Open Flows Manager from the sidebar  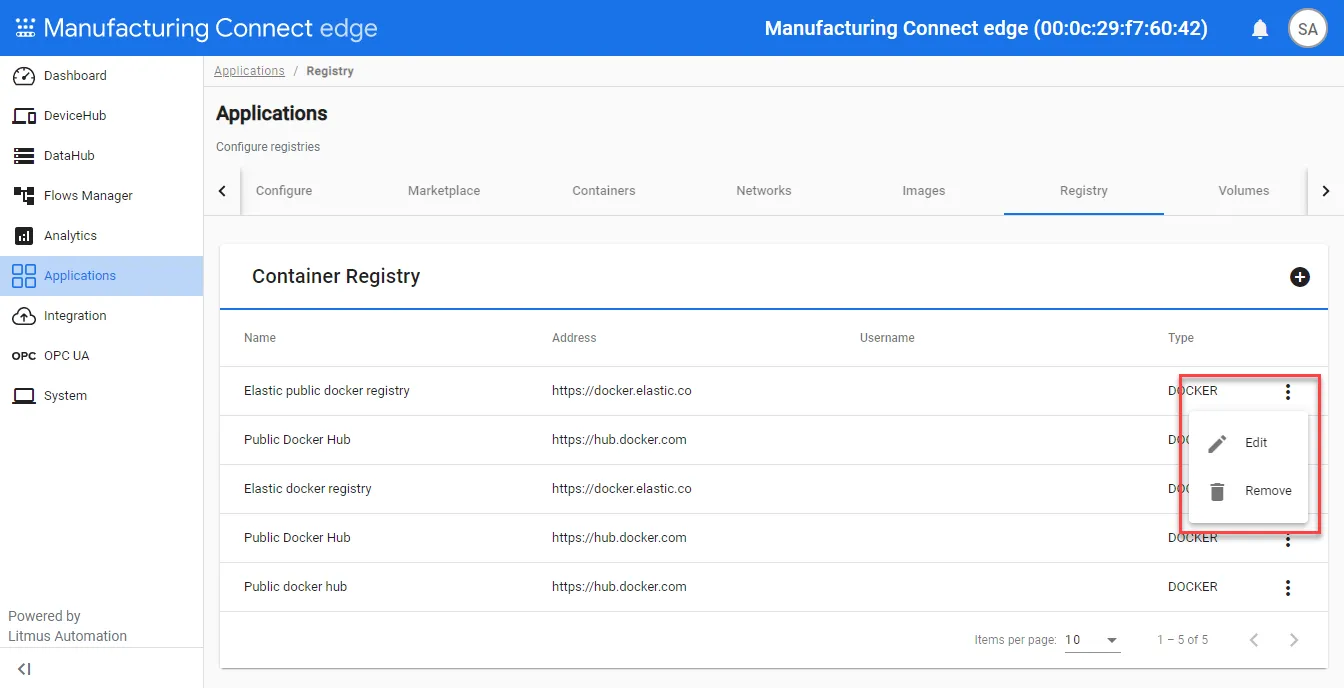pos(101,196)
